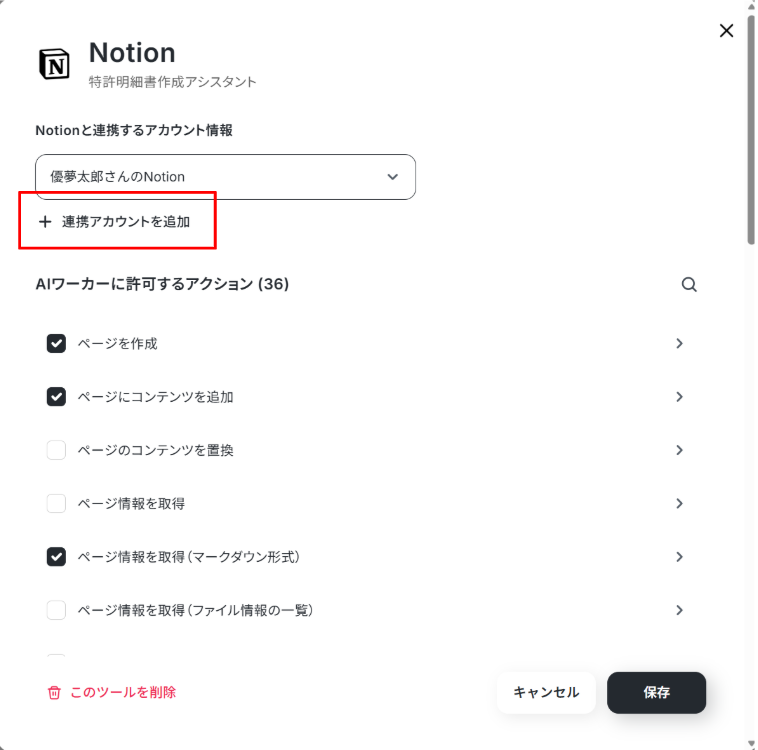Click the Notion logo icon
758x750 pixels.
coord(54,64)
